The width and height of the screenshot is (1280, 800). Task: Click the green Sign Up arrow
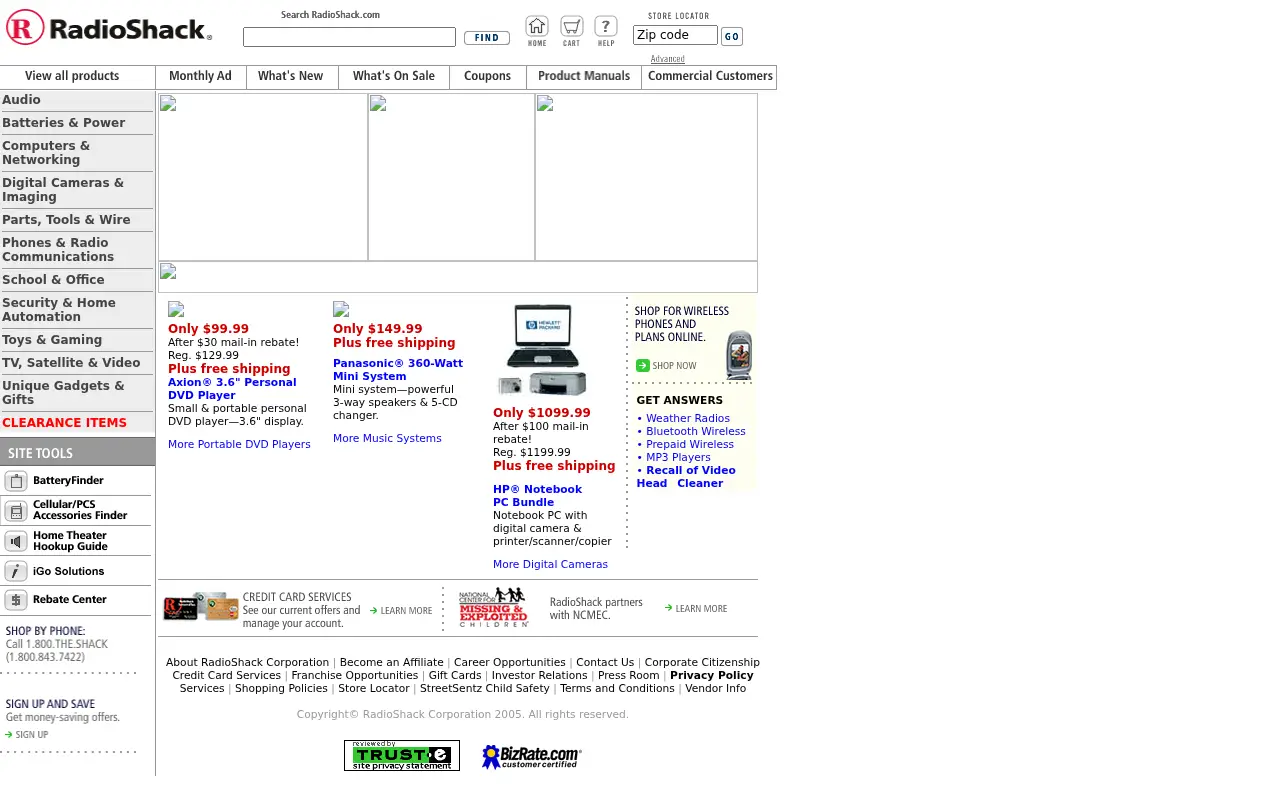tap(9, 735)
